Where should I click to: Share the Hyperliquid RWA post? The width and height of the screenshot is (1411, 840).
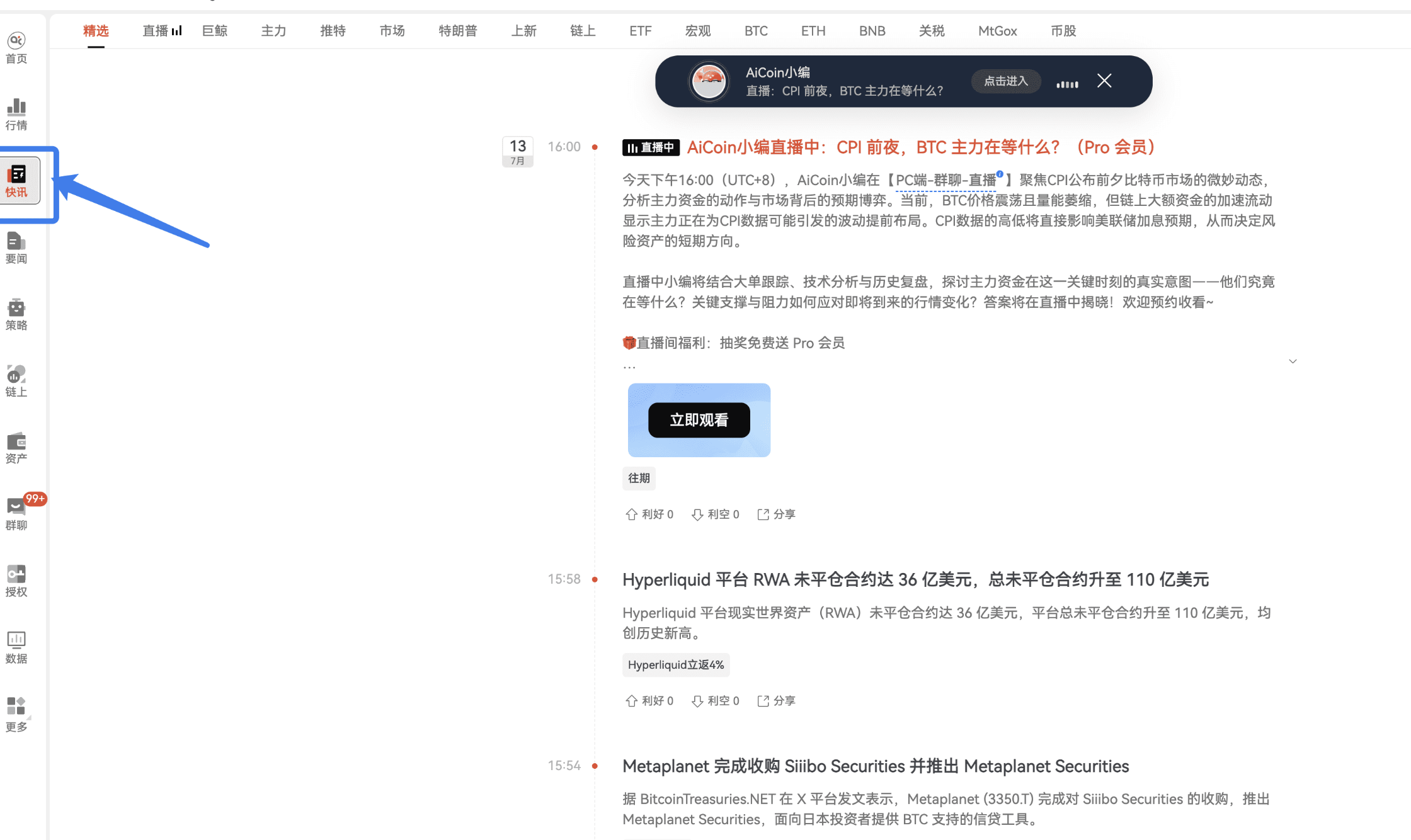coord(776,700)
